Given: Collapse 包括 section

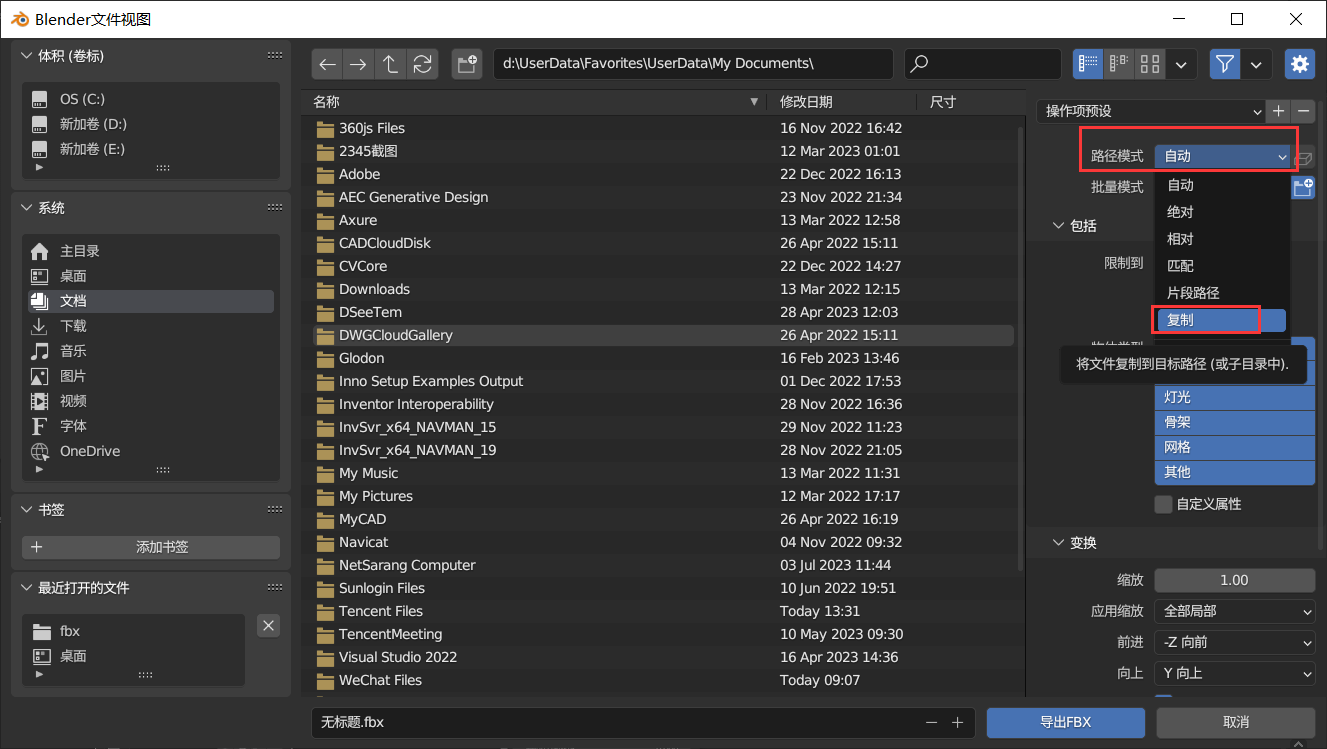Looking at the screenshot, I should (1059, 226).
